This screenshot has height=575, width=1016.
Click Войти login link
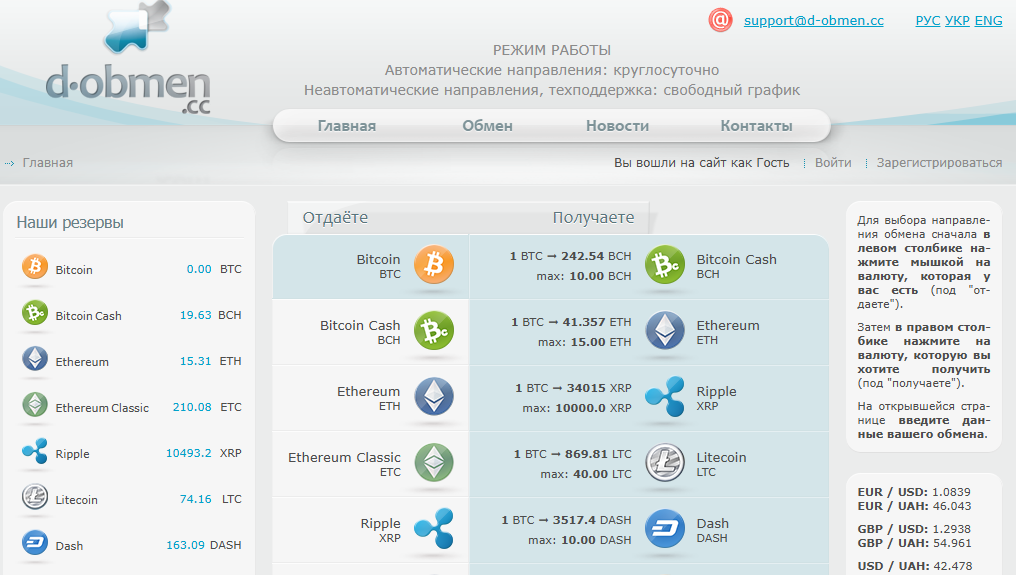point(833,163)
